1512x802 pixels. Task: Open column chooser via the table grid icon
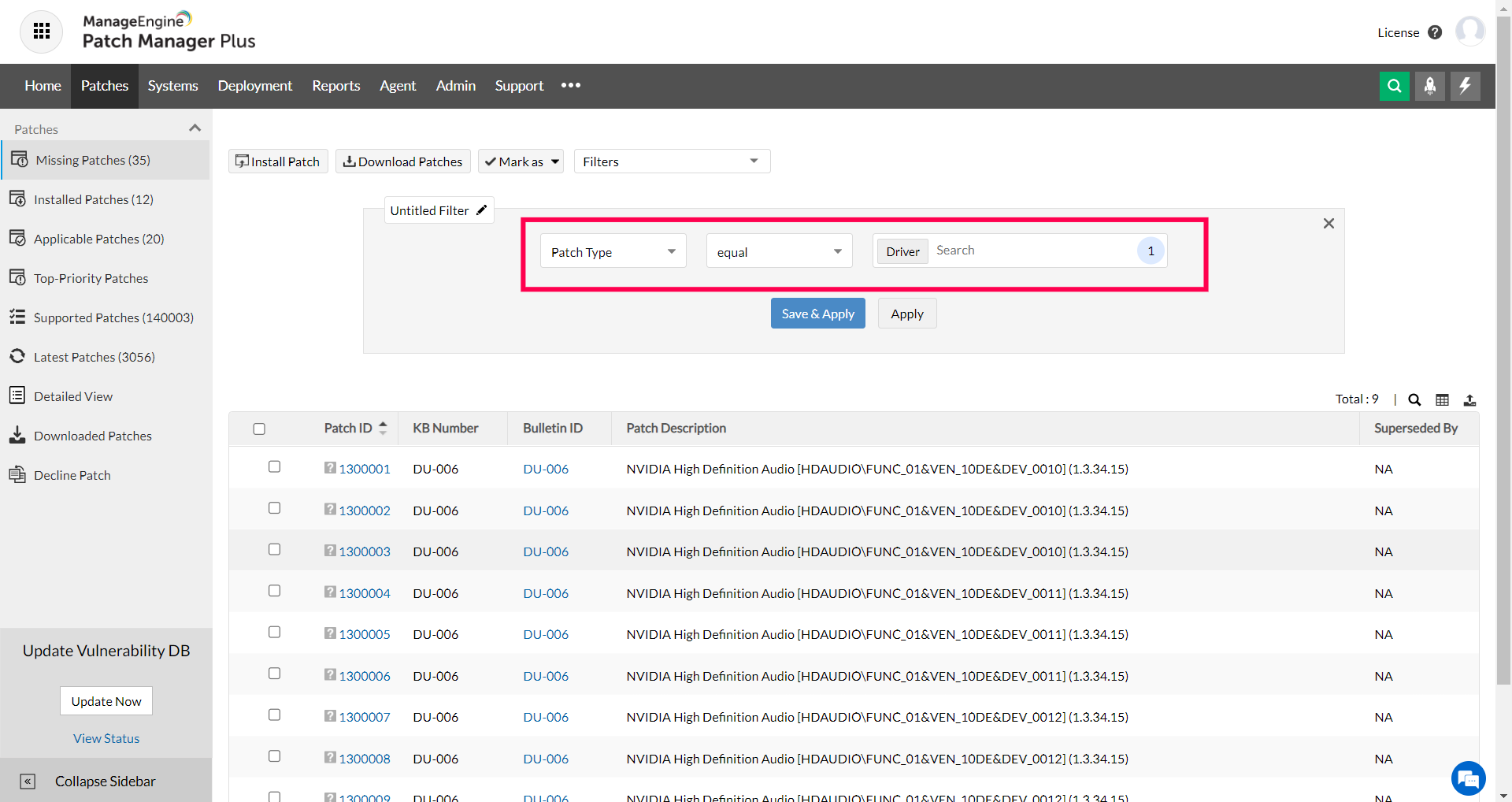pyautogui.click(x=1443, y=399)
